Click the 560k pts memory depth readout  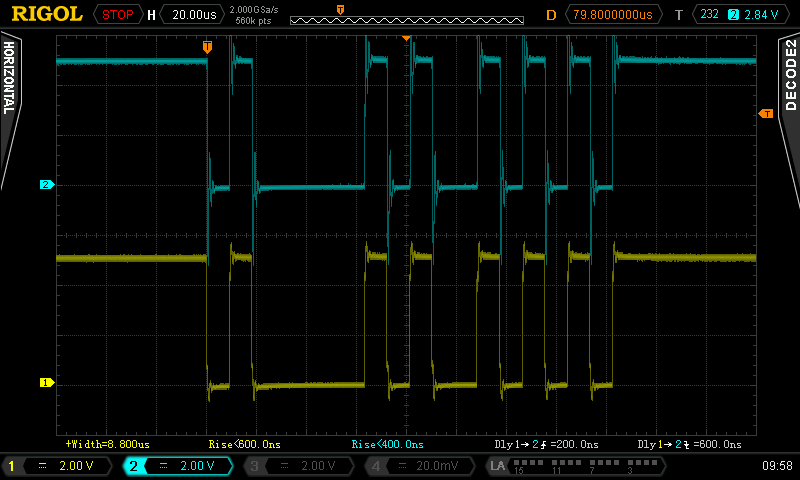[254, 21]
